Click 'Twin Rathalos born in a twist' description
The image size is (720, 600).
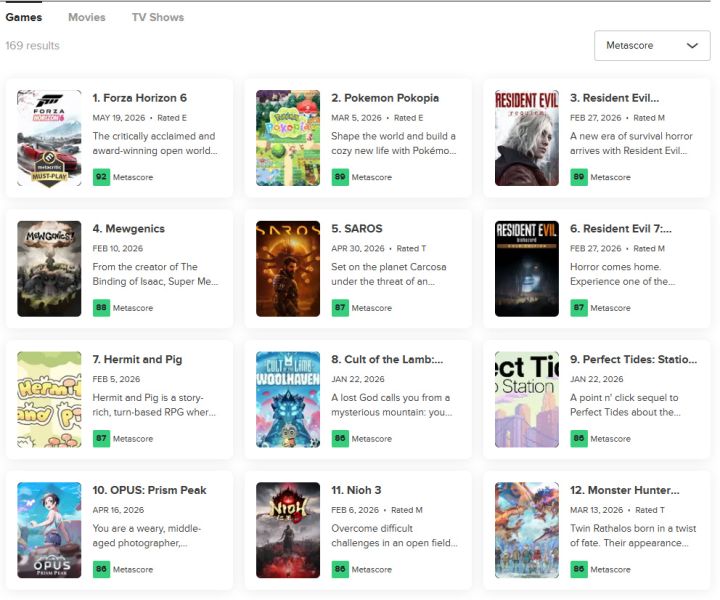tap(633, 535)
